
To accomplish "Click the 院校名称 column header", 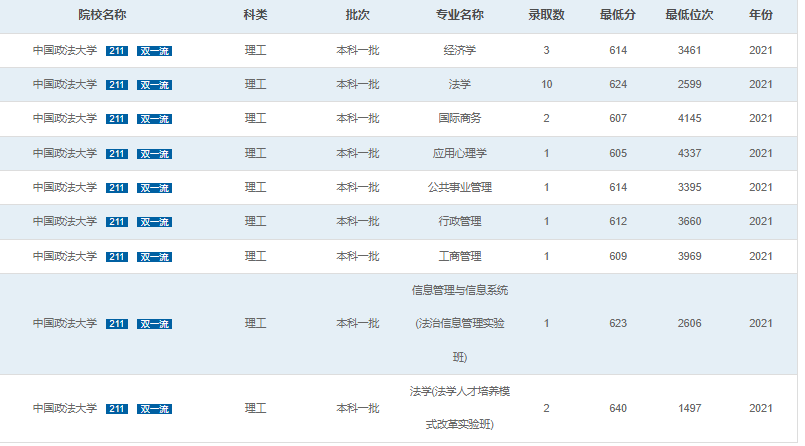I will point(102,15).
